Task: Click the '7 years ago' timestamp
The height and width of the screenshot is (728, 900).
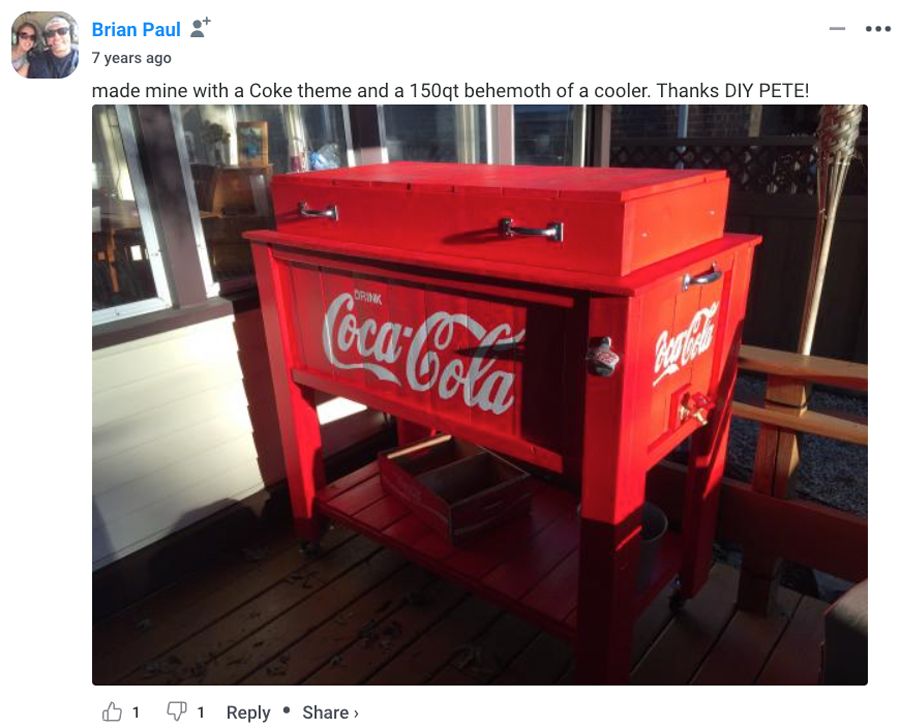Action: (x=131, y=58)
